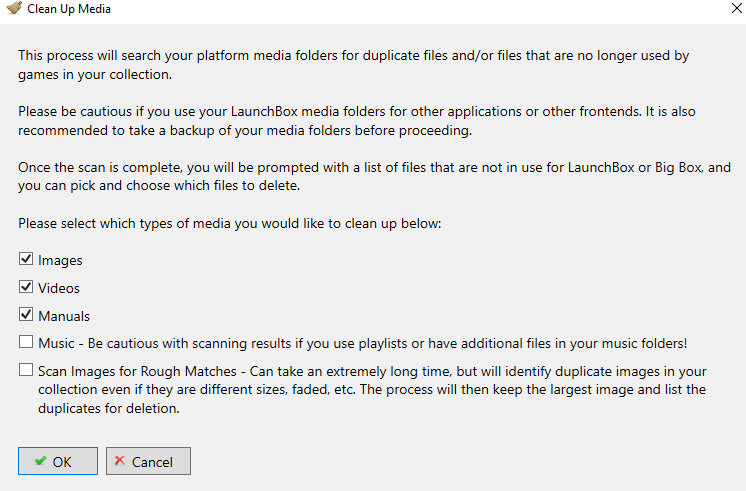Confirm with the OK button
The height and width of the screenshot is (491, 746).
point(58,461)
